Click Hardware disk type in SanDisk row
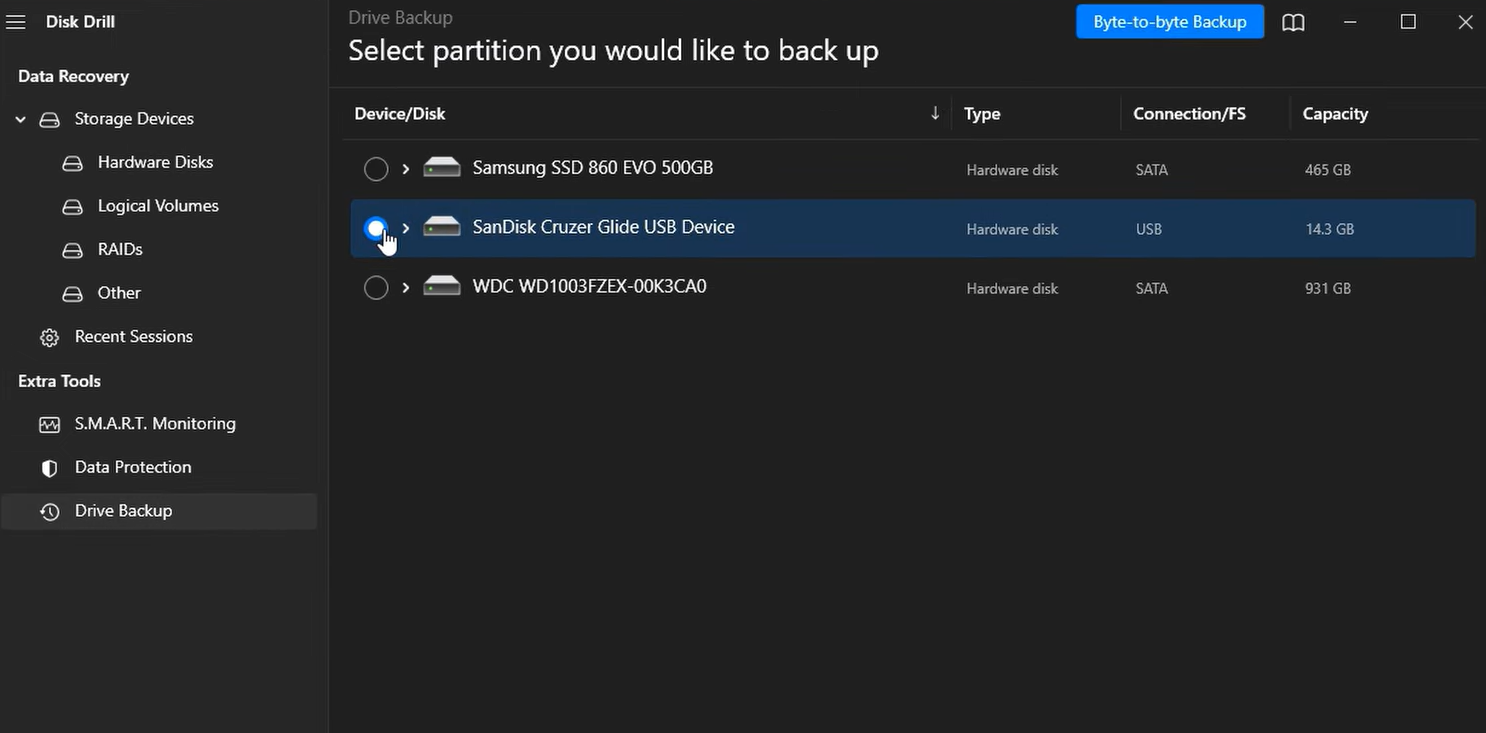Image resolution: width=1486 pixels, height=733 pixels. coord(1012,229)
